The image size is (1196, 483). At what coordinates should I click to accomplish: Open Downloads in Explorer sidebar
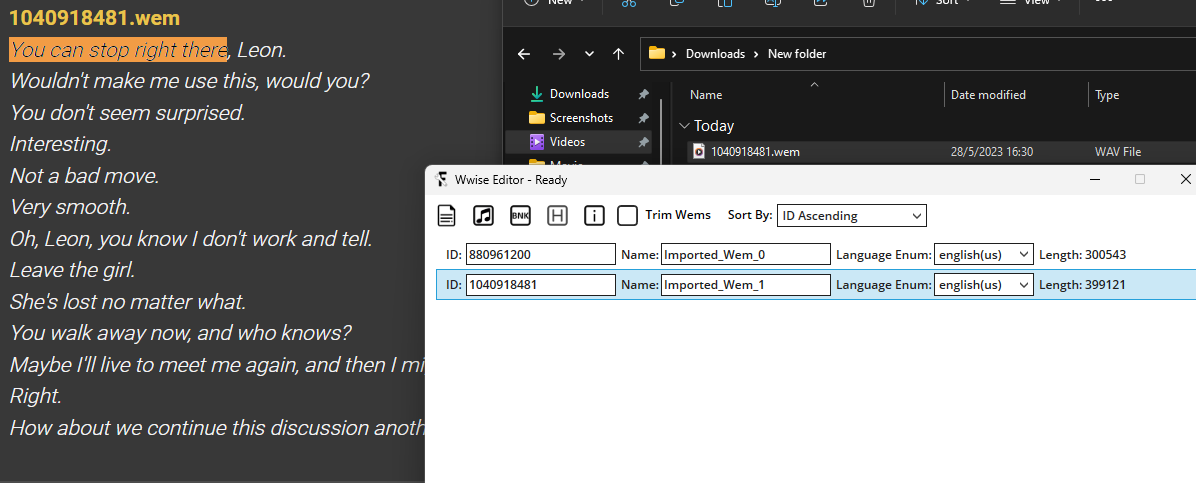pos(579,94)
